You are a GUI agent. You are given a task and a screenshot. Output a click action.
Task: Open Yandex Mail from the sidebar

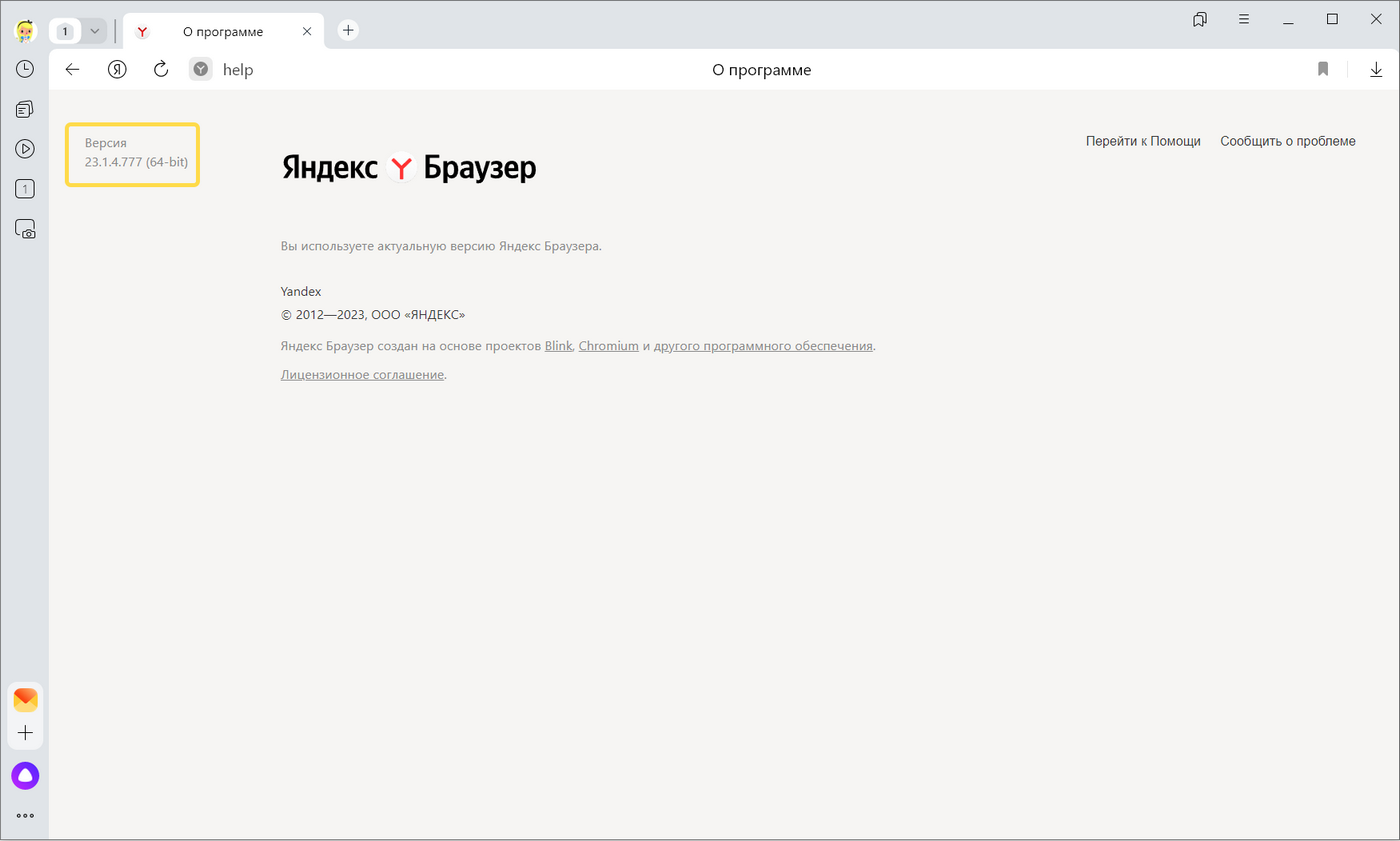[x=25, y=700]
